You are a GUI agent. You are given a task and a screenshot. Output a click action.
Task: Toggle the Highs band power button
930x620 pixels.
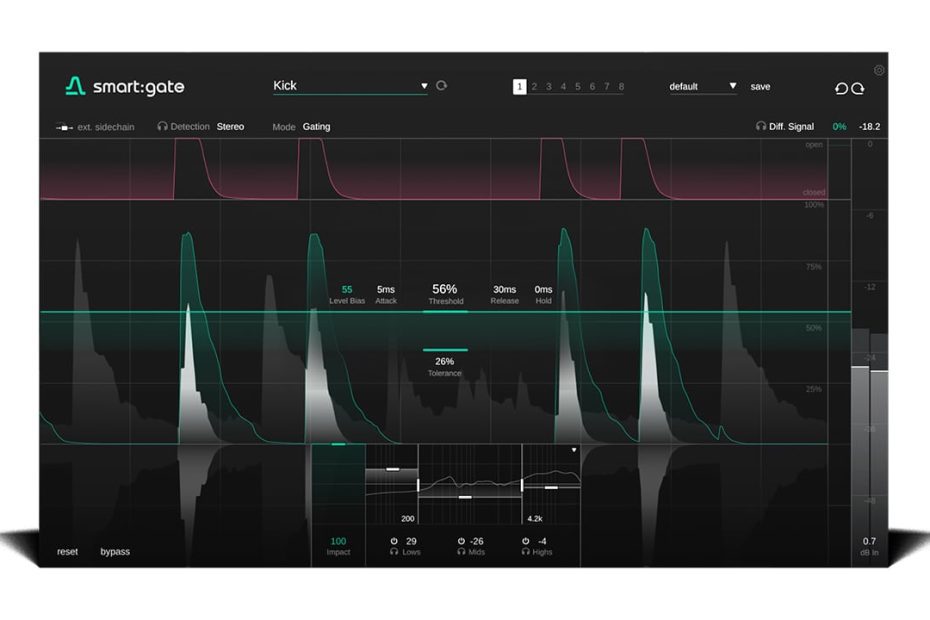point(525,541)
